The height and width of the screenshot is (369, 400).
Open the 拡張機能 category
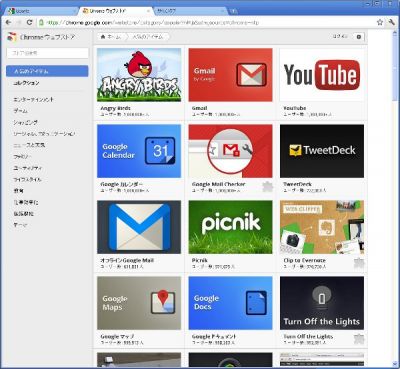point(23,214)
